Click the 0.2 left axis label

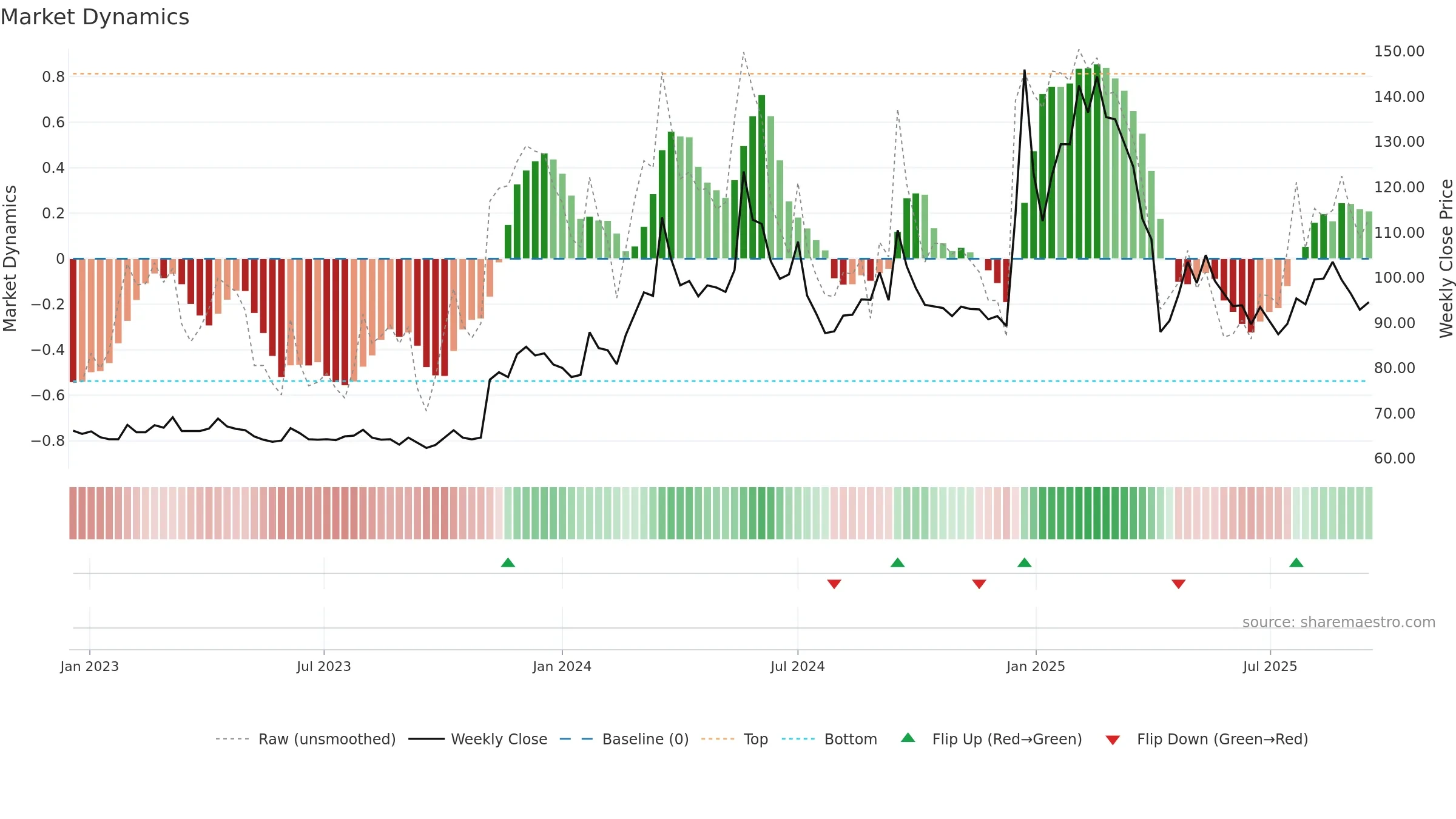tap(53, 213)
